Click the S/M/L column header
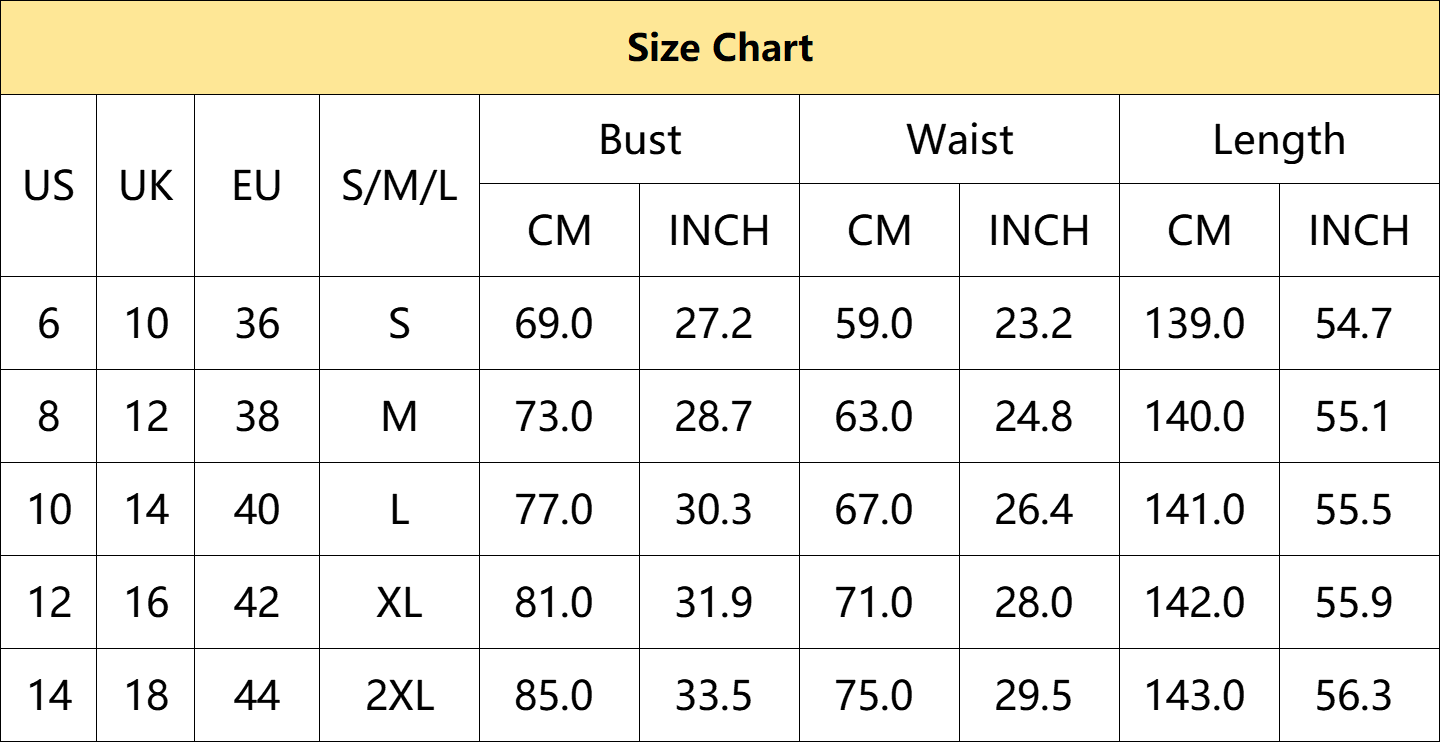The width and height of the screenshot is (1440, 742). click(x=400, y=186)
